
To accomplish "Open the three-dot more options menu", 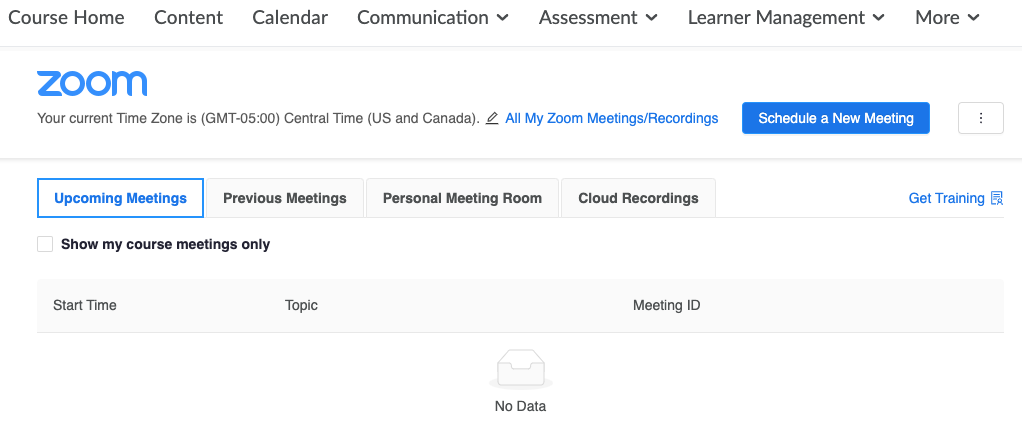I will (x=980, y=118).
